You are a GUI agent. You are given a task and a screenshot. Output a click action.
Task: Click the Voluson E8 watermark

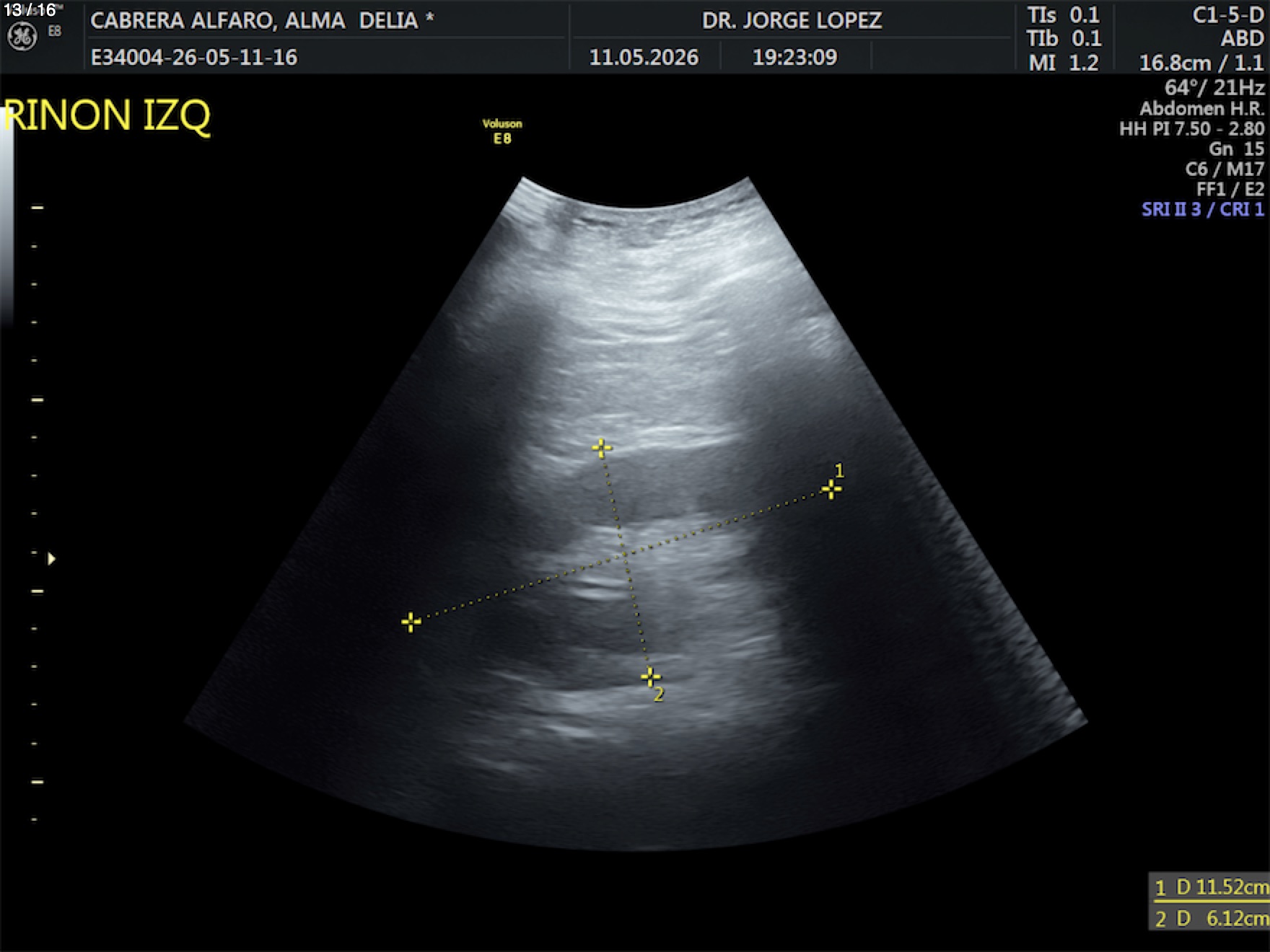502,131
